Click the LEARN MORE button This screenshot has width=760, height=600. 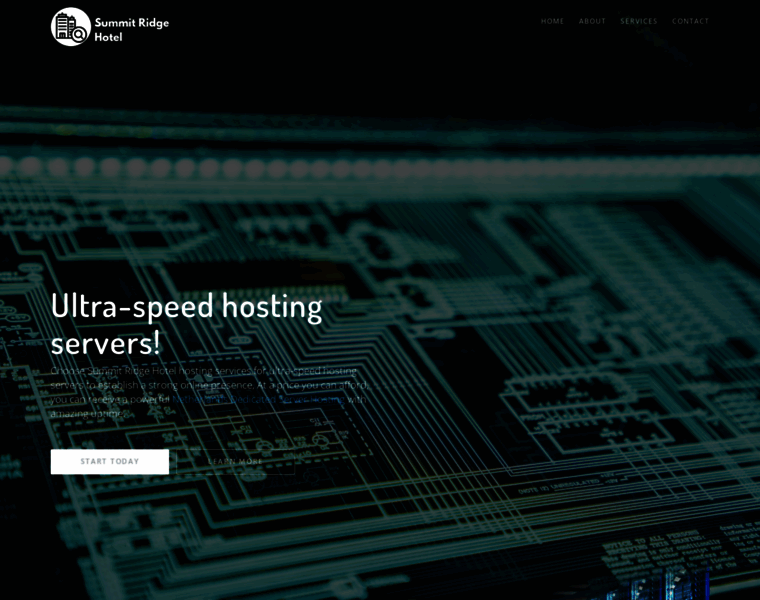point(236,461)
